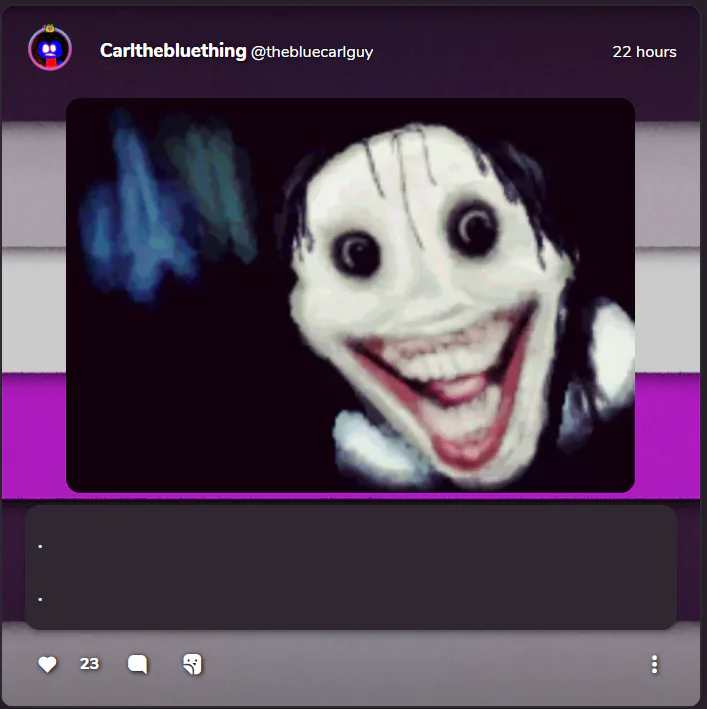Open the three-dot post options menu
Image resolution: width=707 pixels, height=709 pixels.
[x=654, y=664]
